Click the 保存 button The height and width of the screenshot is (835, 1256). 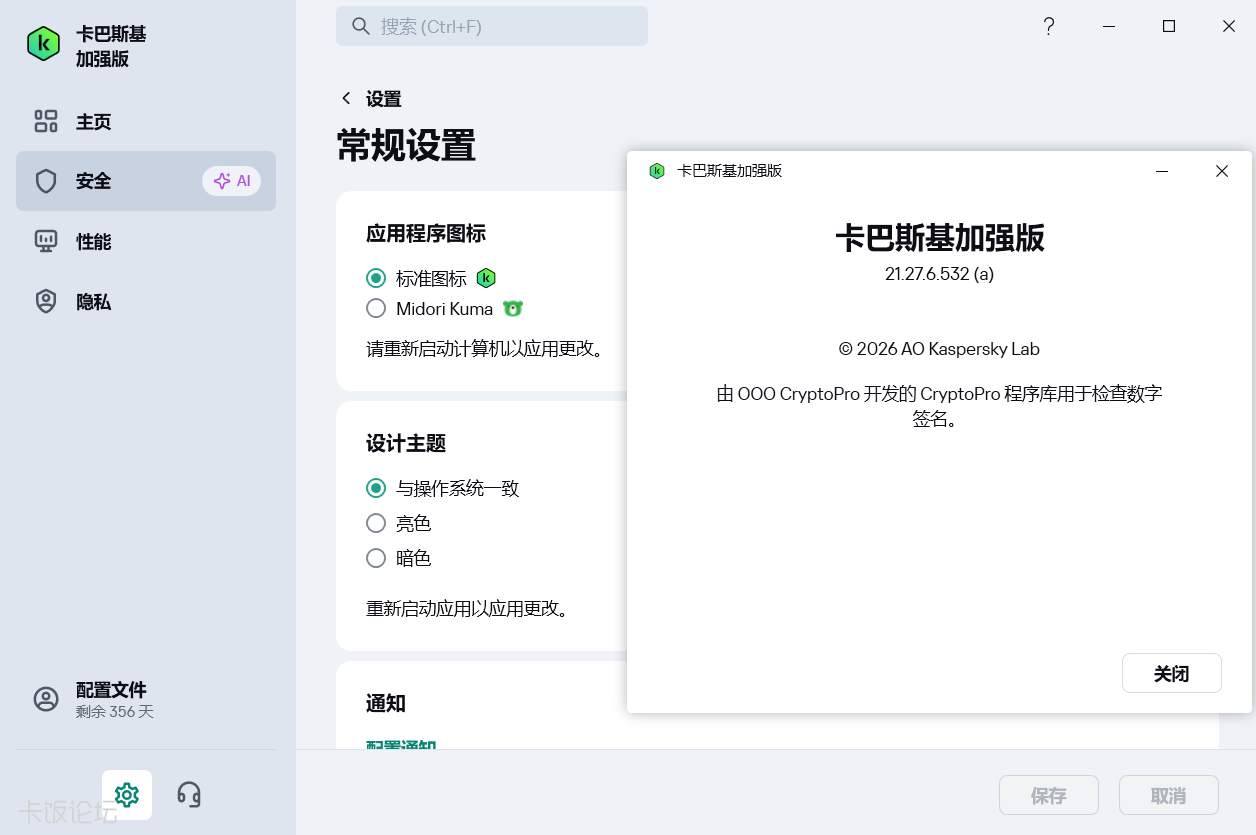click(x=1049, y=796)
